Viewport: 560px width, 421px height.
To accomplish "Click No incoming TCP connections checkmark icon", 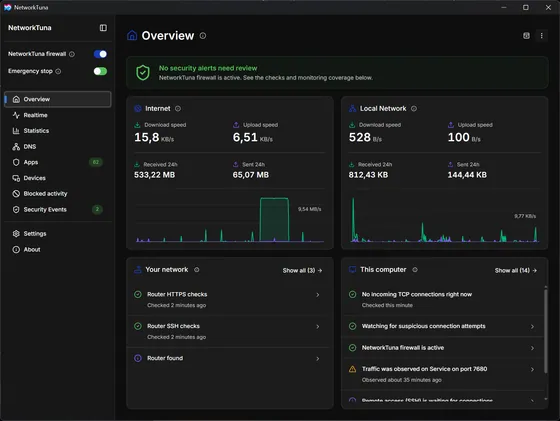I will click(x=352, y=294).
